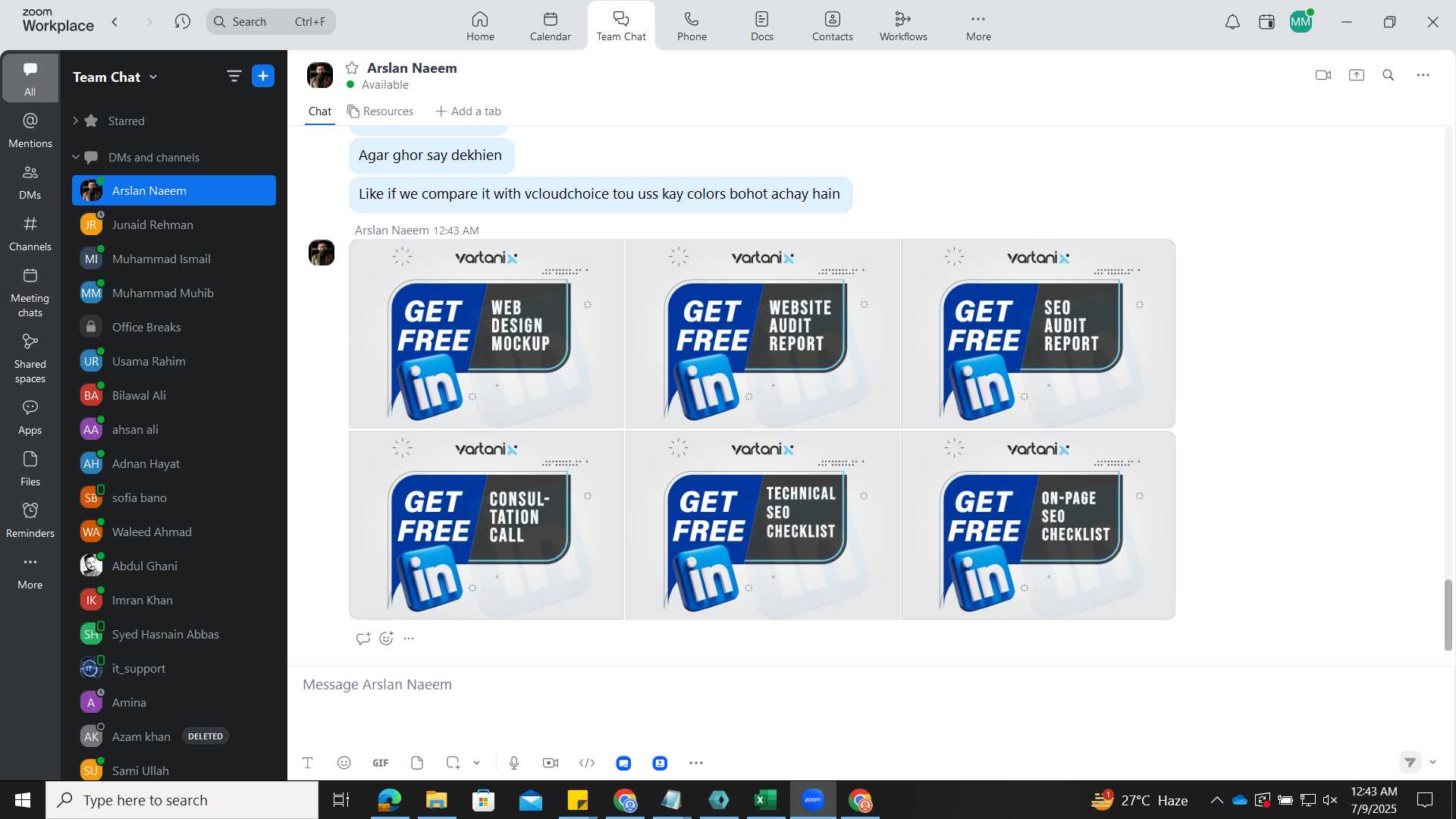Open chat with Usama Rahim
This screenshot has width=1456, height=819.
174,361
